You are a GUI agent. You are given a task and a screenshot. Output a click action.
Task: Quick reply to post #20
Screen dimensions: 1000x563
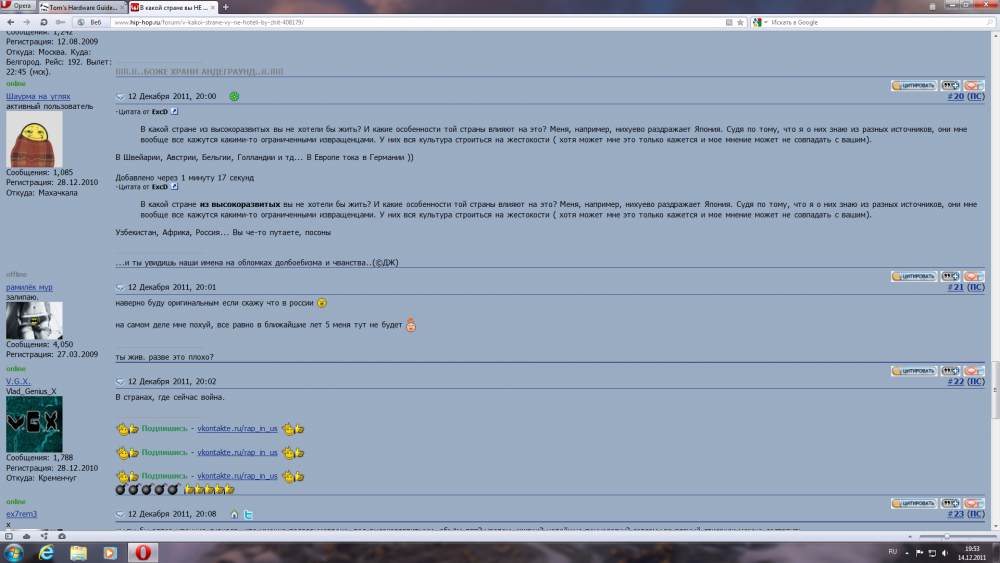click(974, 85)
